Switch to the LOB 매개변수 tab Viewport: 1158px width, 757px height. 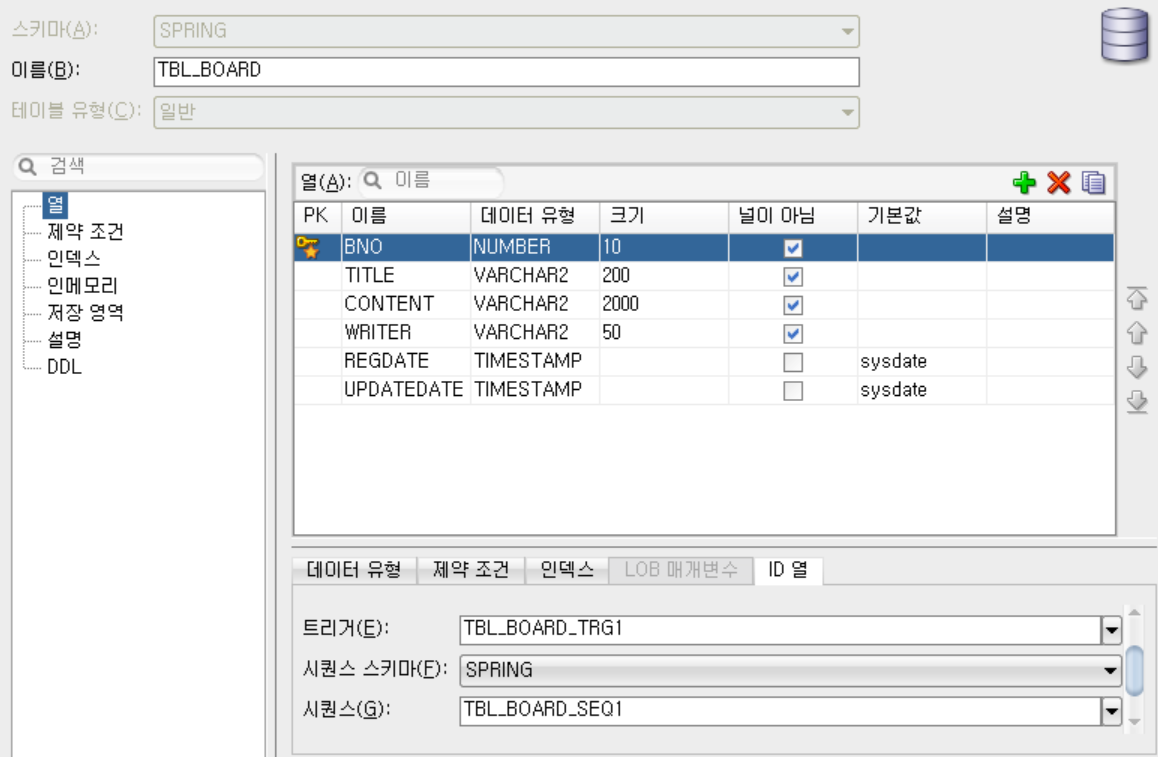[681, 569]
